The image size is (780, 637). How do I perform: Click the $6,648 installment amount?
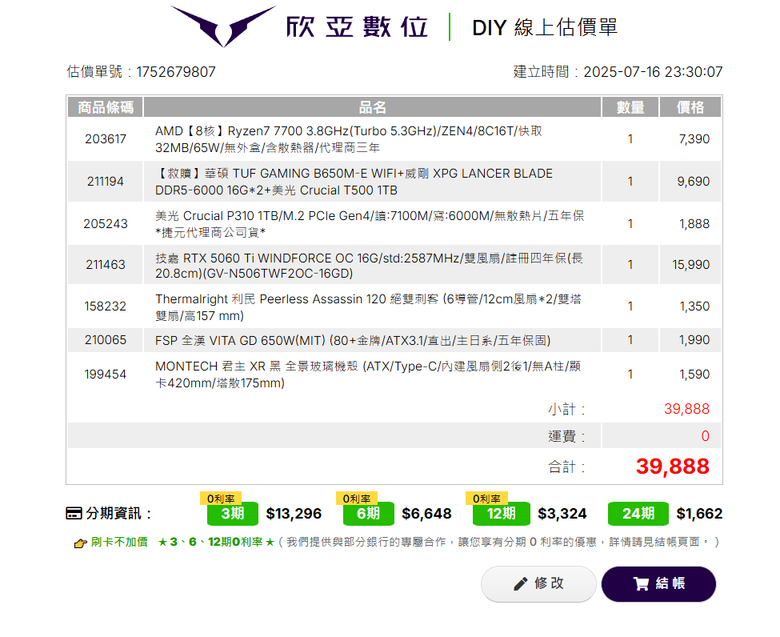pyautogui.click(x=426, y=514)
